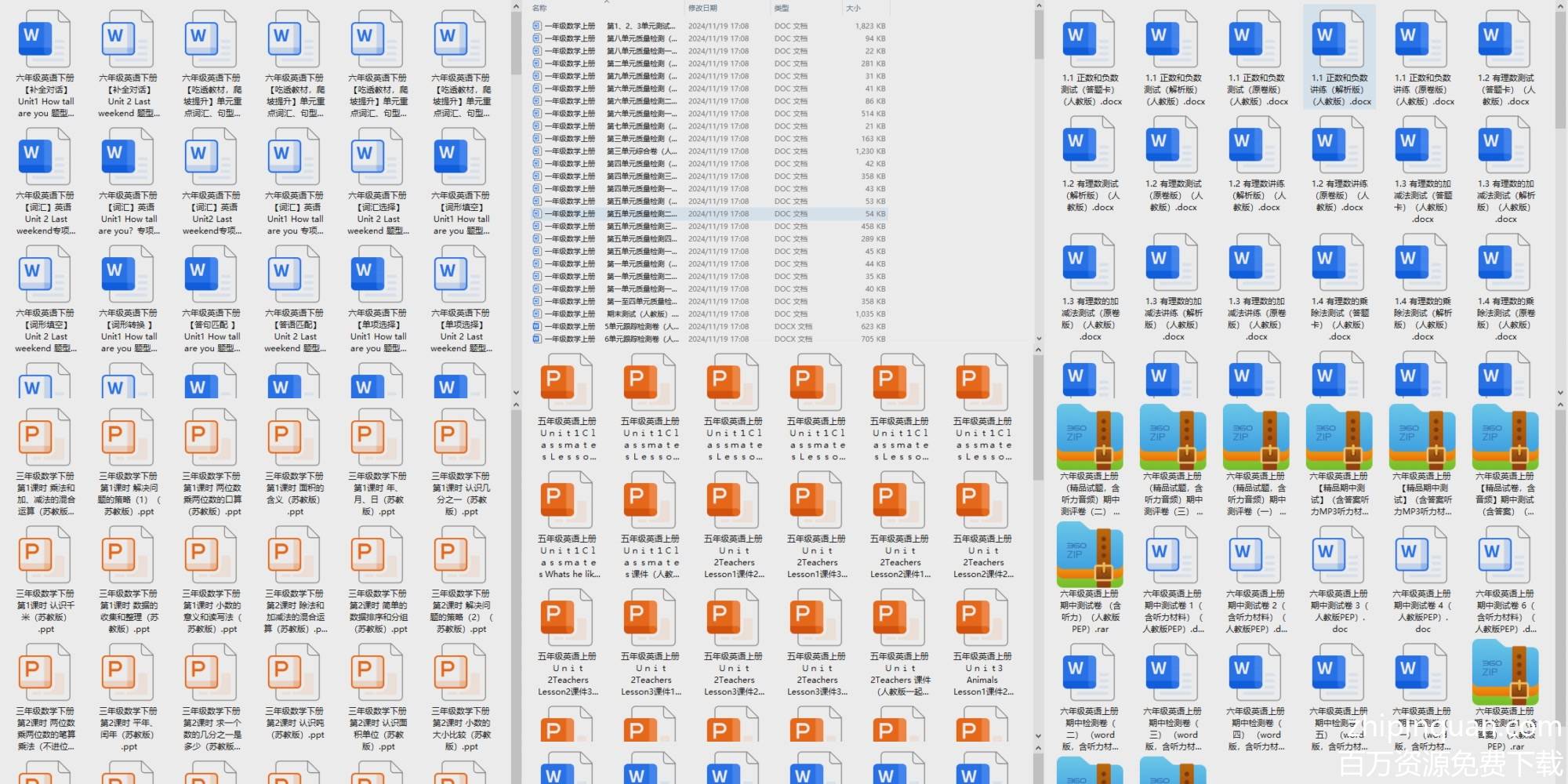The height and width of the screenshot is (784, 1568).
Task: Sort file list by 名称 column header
Action: click(x=540, y=8)
